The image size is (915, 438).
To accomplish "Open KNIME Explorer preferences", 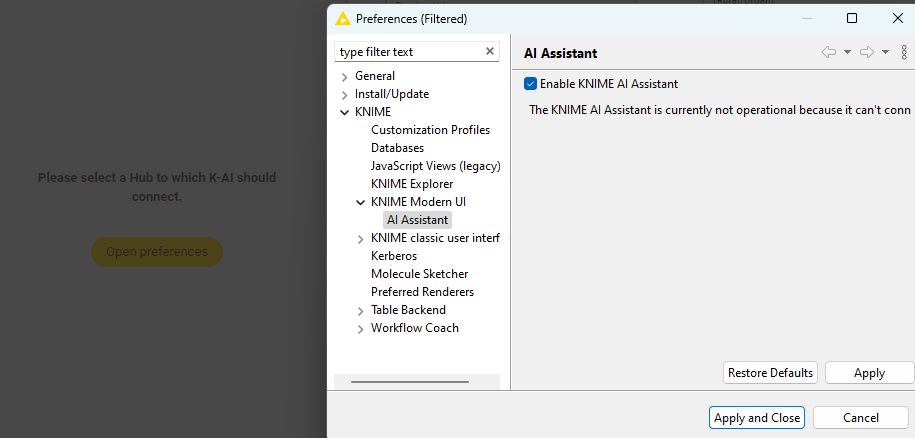I will (x=412, y=184).
